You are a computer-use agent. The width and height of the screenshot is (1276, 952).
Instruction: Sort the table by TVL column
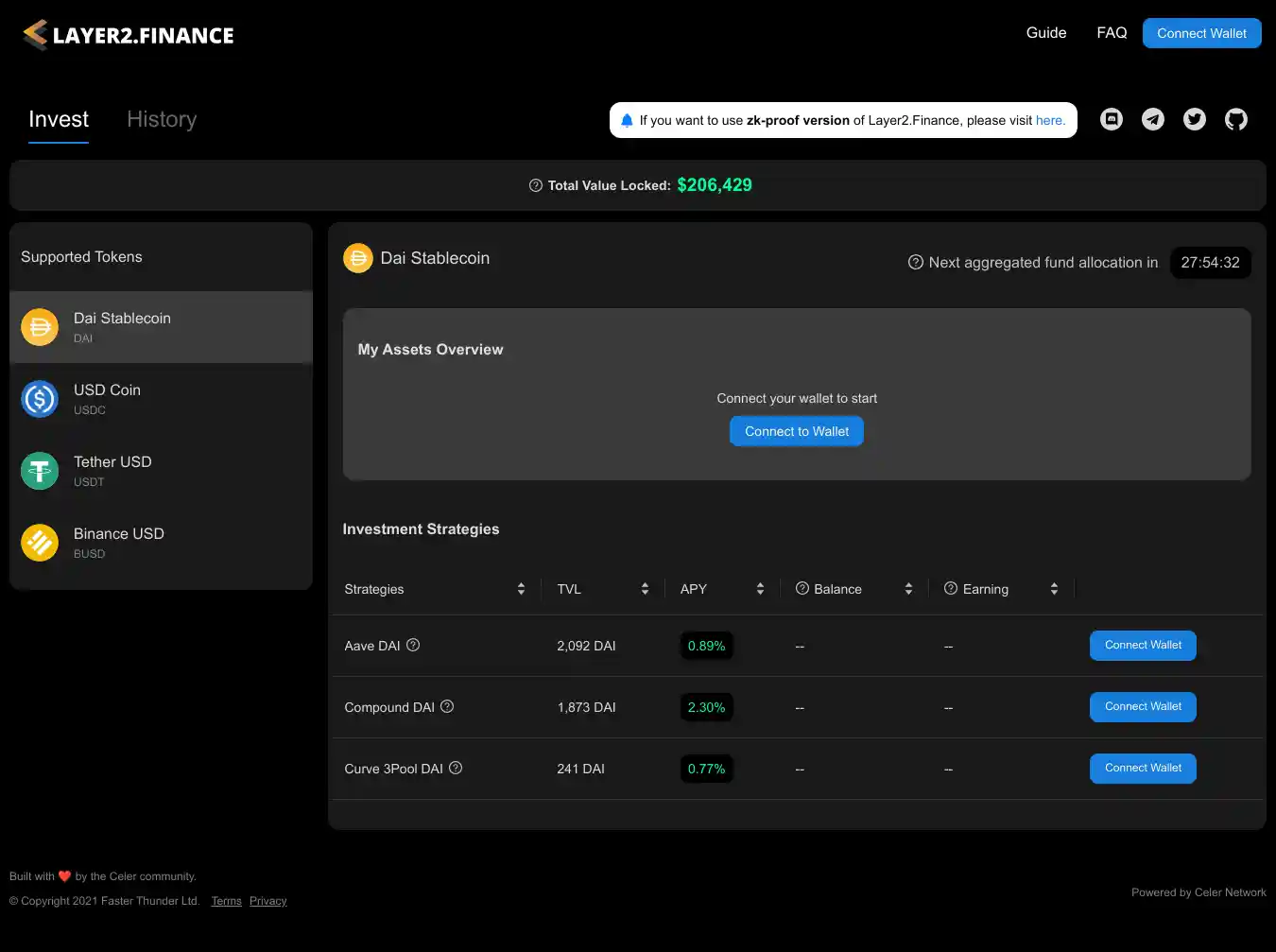pyautogui.click(x=645, y=589)
